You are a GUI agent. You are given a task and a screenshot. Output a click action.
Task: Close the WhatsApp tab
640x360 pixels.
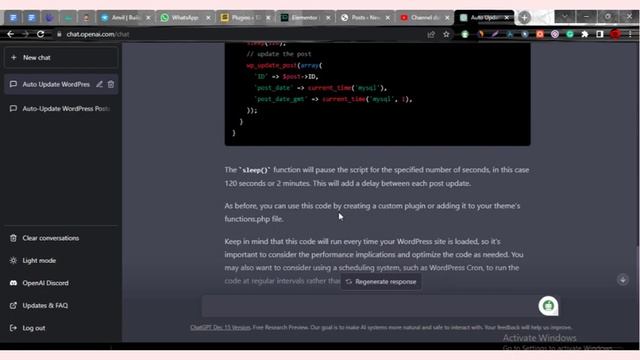point(208,18)
